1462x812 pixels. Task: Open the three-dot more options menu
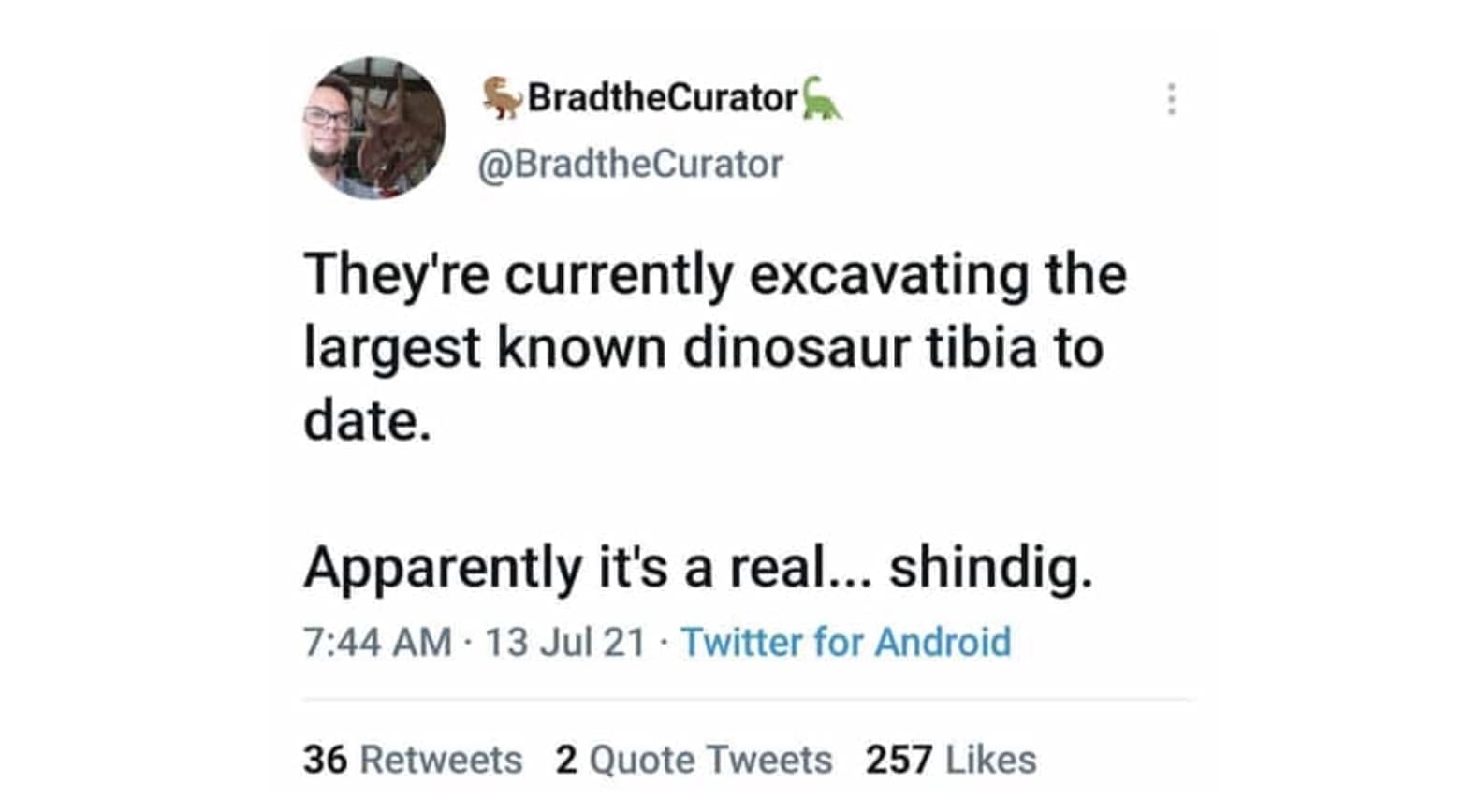tap(1171, 99)
